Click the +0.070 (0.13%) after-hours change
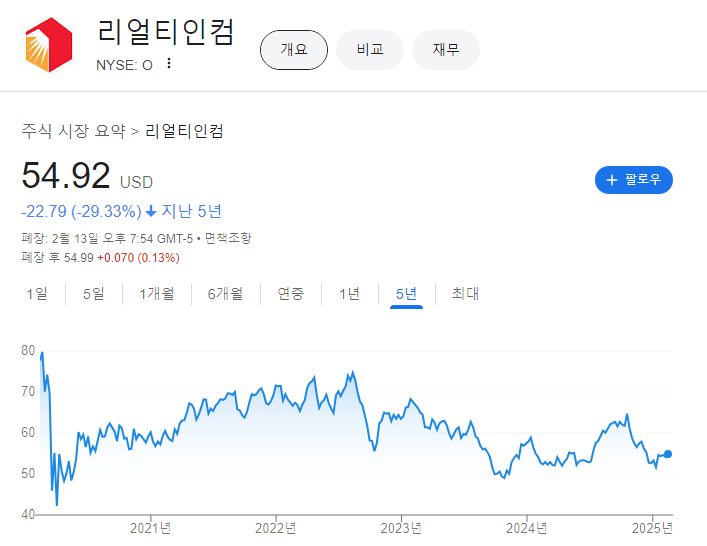Image resolution: width=707 pixels, height=546 pixels. click(x=138, y=258)
